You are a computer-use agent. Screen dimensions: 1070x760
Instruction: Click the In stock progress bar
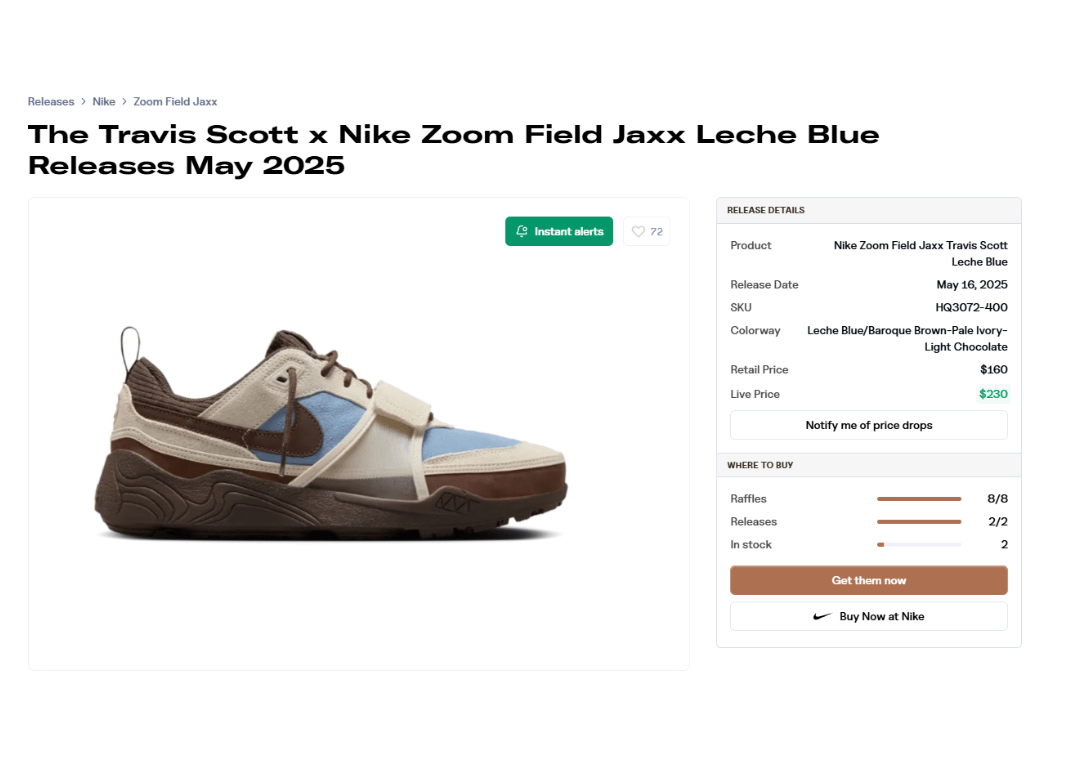point(918,545)
